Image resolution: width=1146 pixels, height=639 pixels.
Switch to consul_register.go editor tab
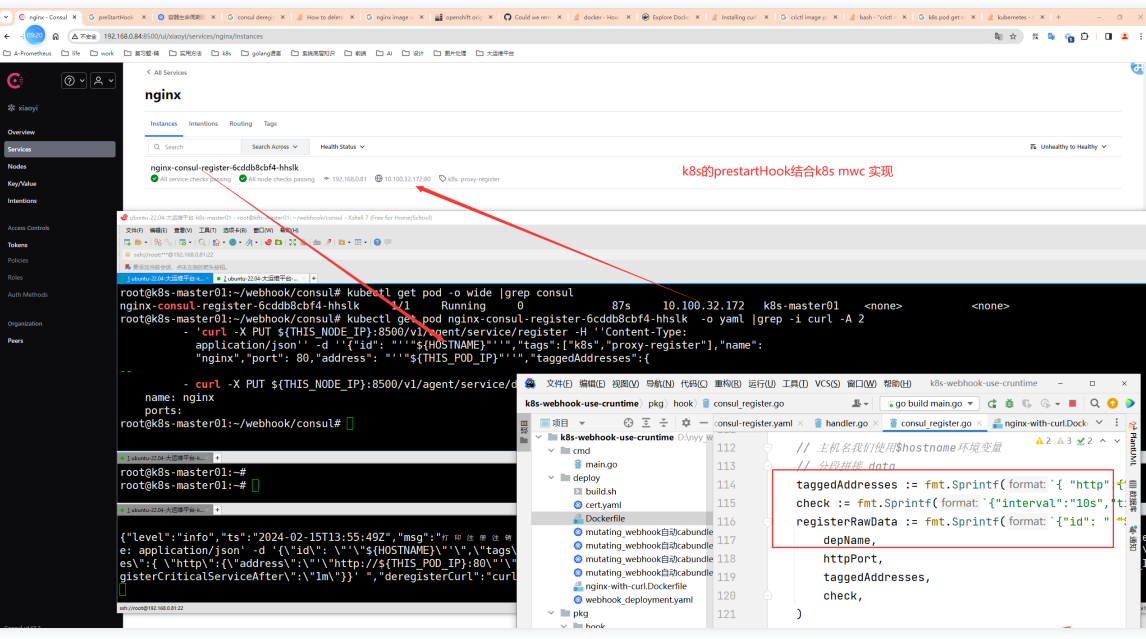click(x=936, y=423)
